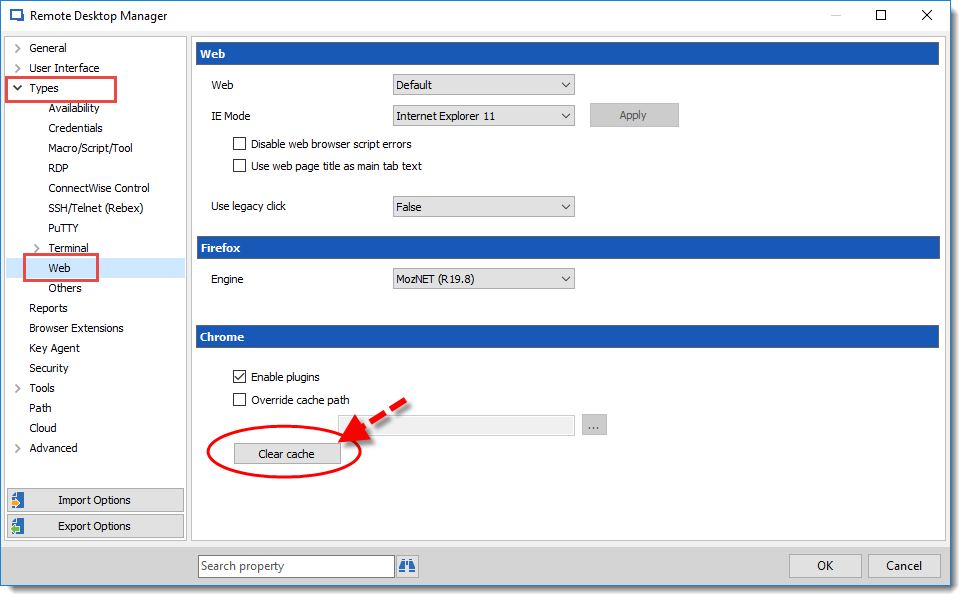This screenshot has width=966, height=601.
Task: Click the Search property input field
Action: pos(296,566)
